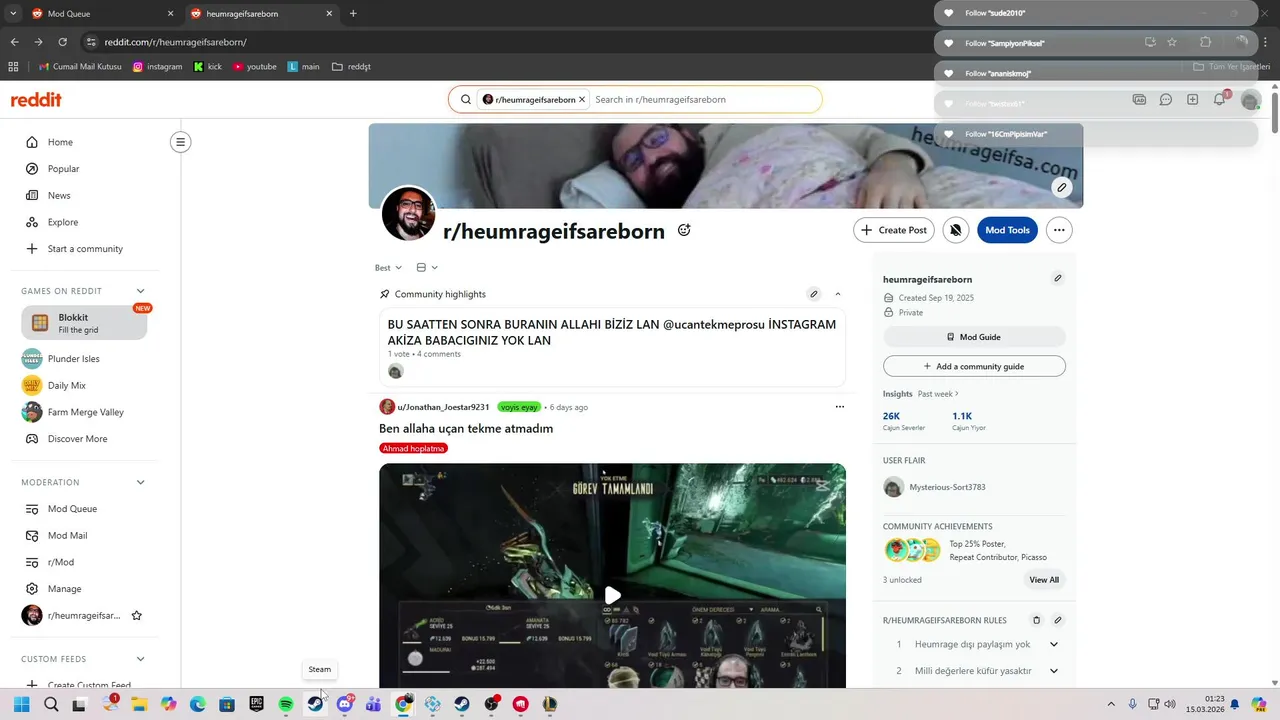The image size is (1280, 720).
Task: Start a community from sidebar
Action: coord(85,249)
